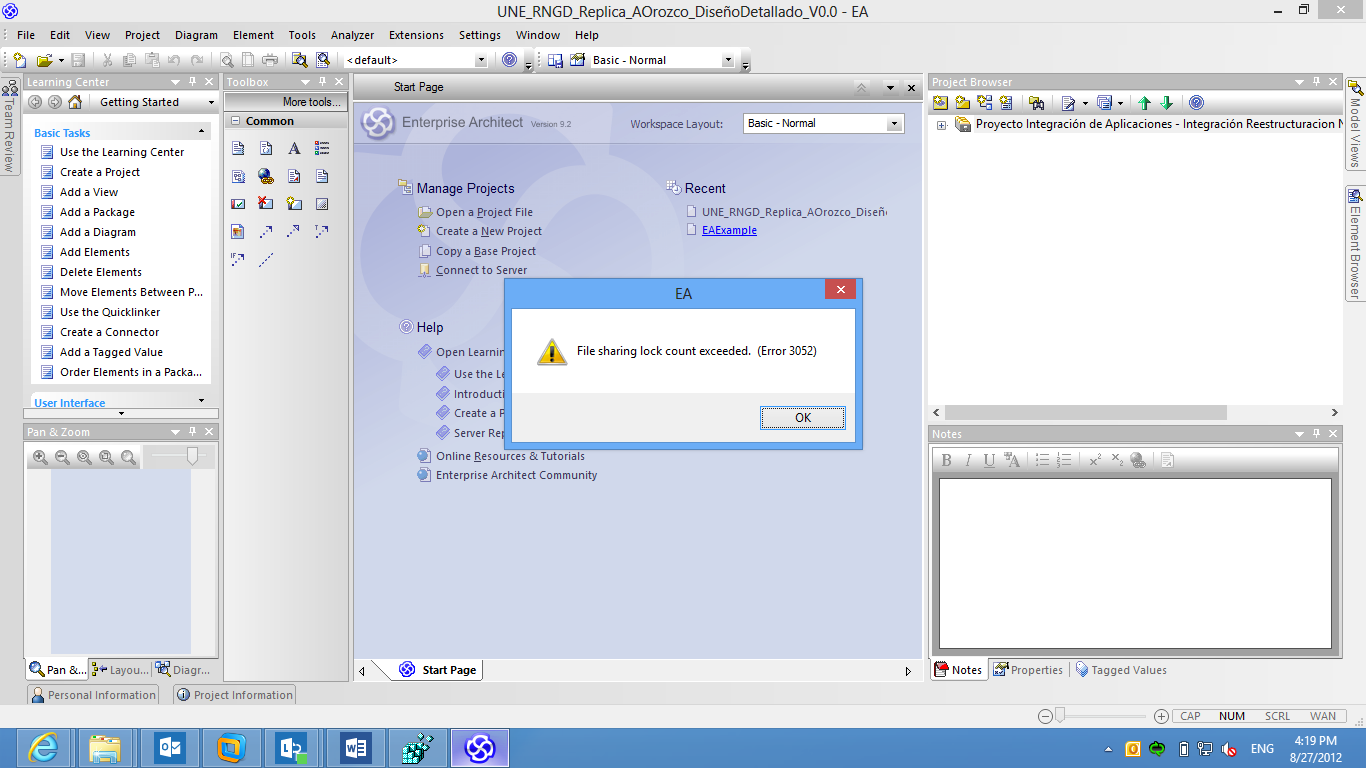Image resolution: width=1366 pixels, height=768 pixels.
Task: Open the Diagram menu
Action: (x=196, y=35)
